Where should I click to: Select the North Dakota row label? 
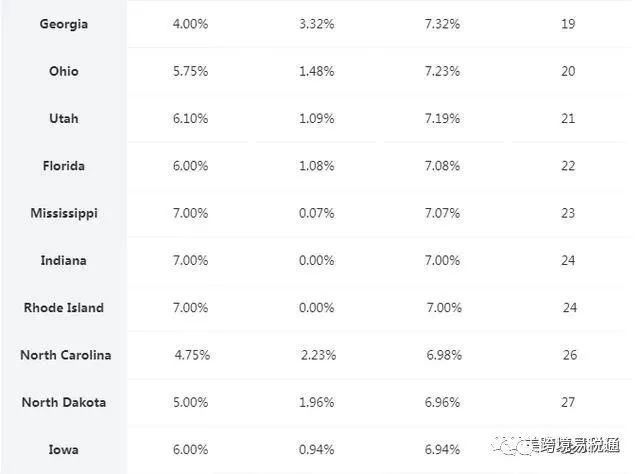[64, 402]
